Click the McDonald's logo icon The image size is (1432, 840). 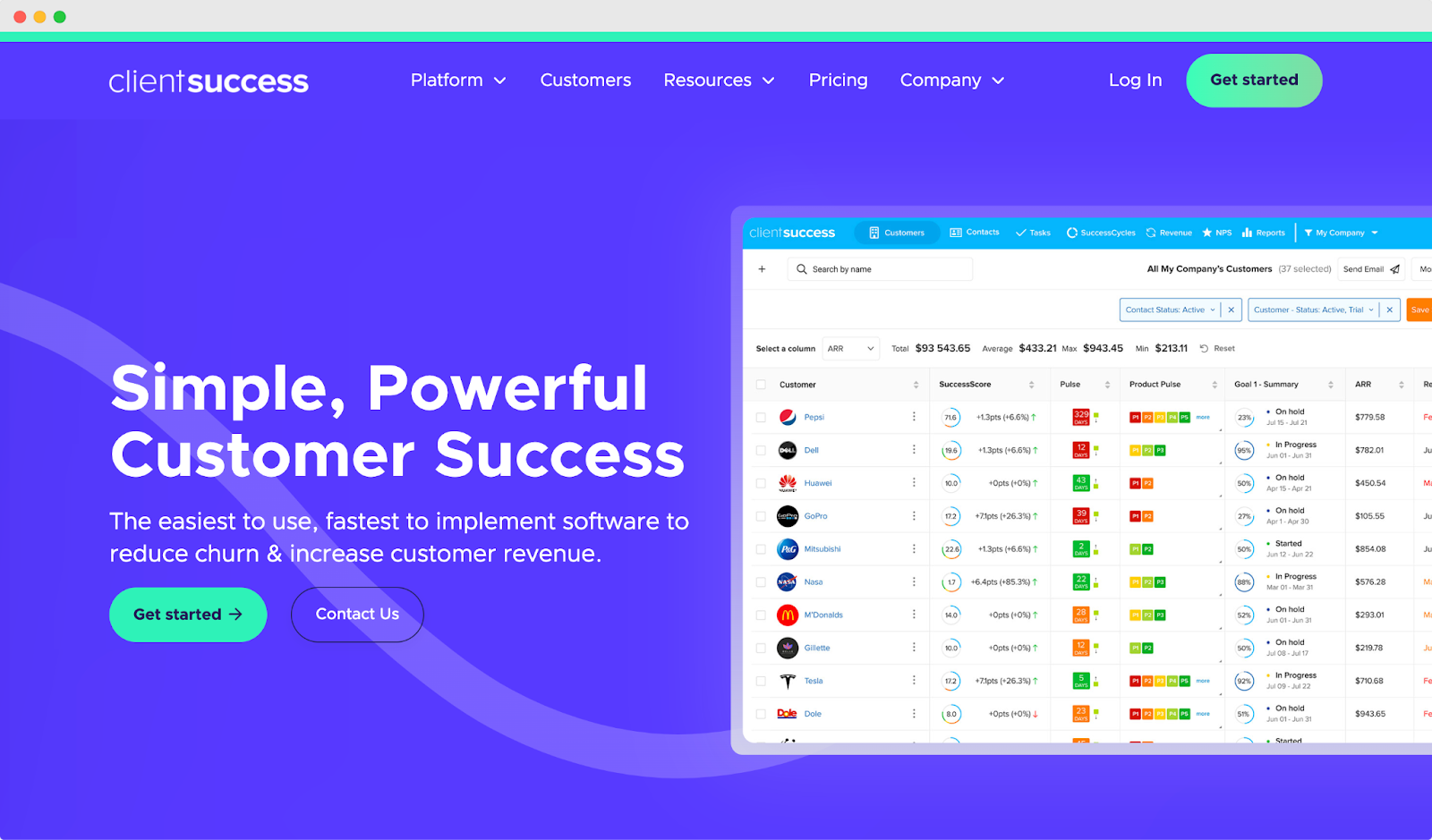coord(788,615)
